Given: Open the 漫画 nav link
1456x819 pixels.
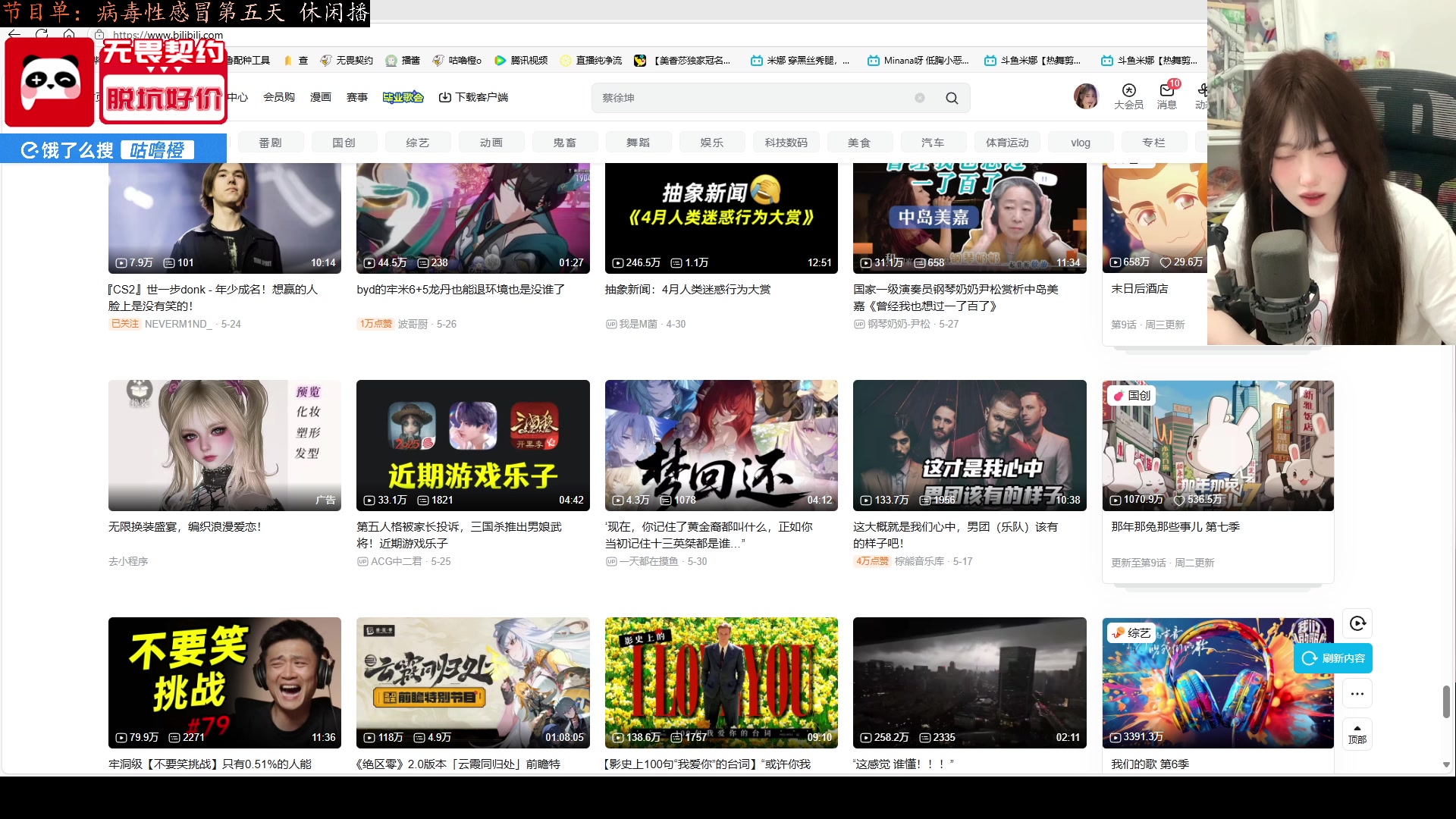Looking at the screenshot, I should click(321, 97).
